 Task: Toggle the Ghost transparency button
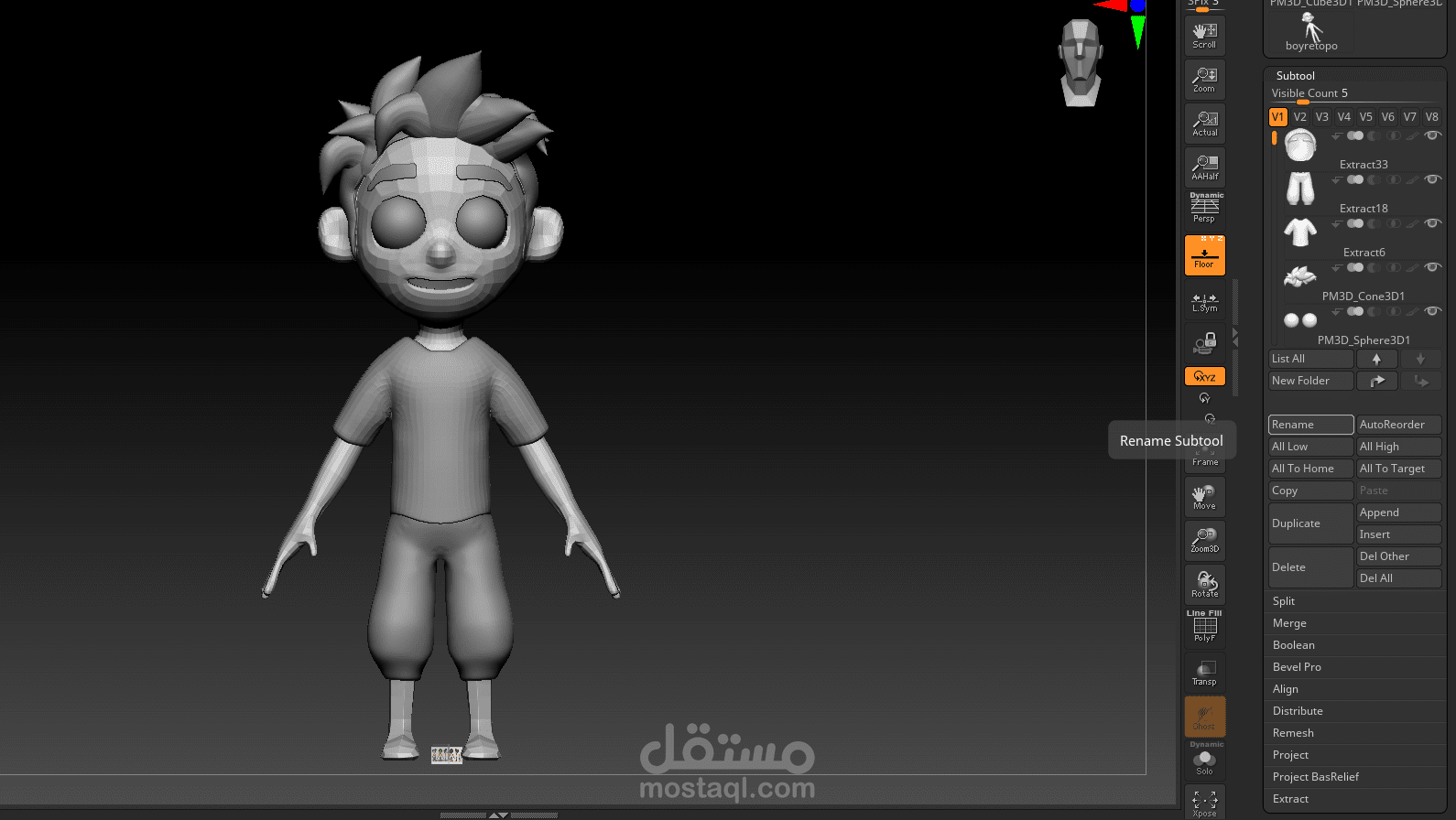click(1204, 717)
